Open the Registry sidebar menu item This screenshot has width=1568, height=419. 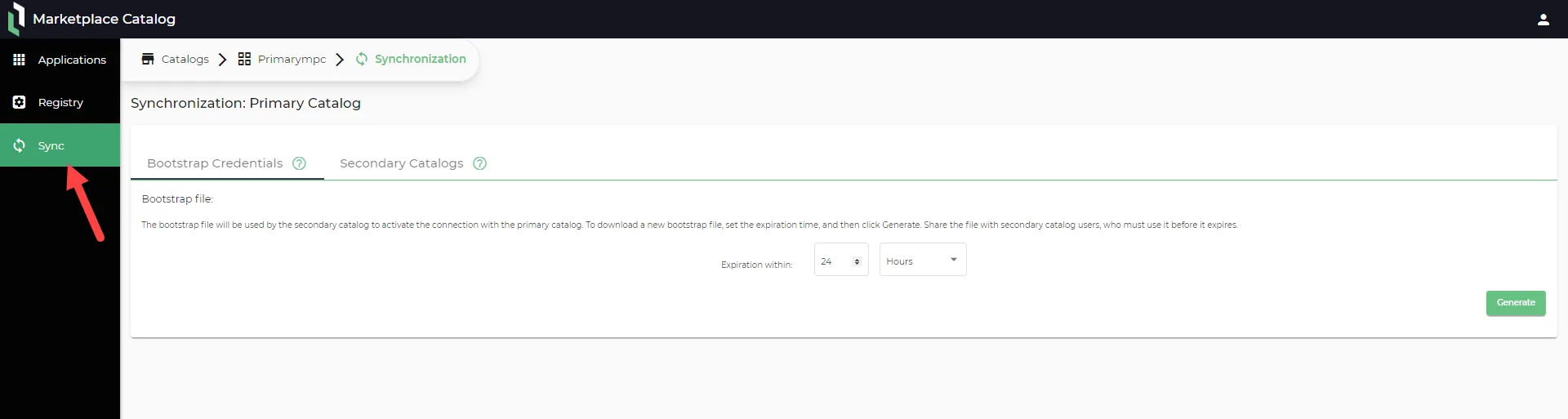(x=60, y=102)
